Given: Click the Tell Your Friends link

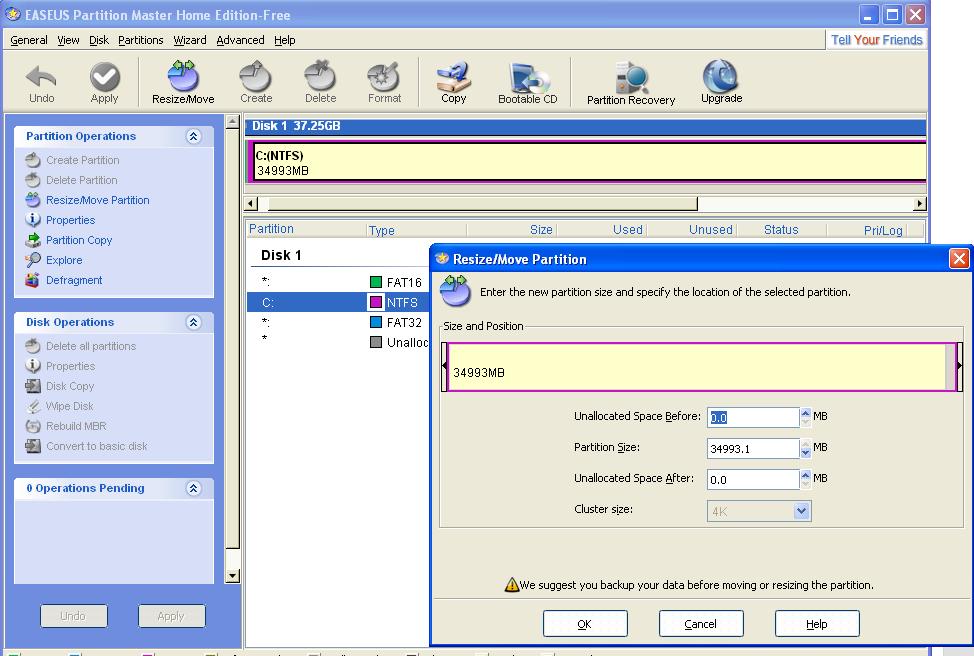Looking at the screenshot, I should (x=876, y=40).
